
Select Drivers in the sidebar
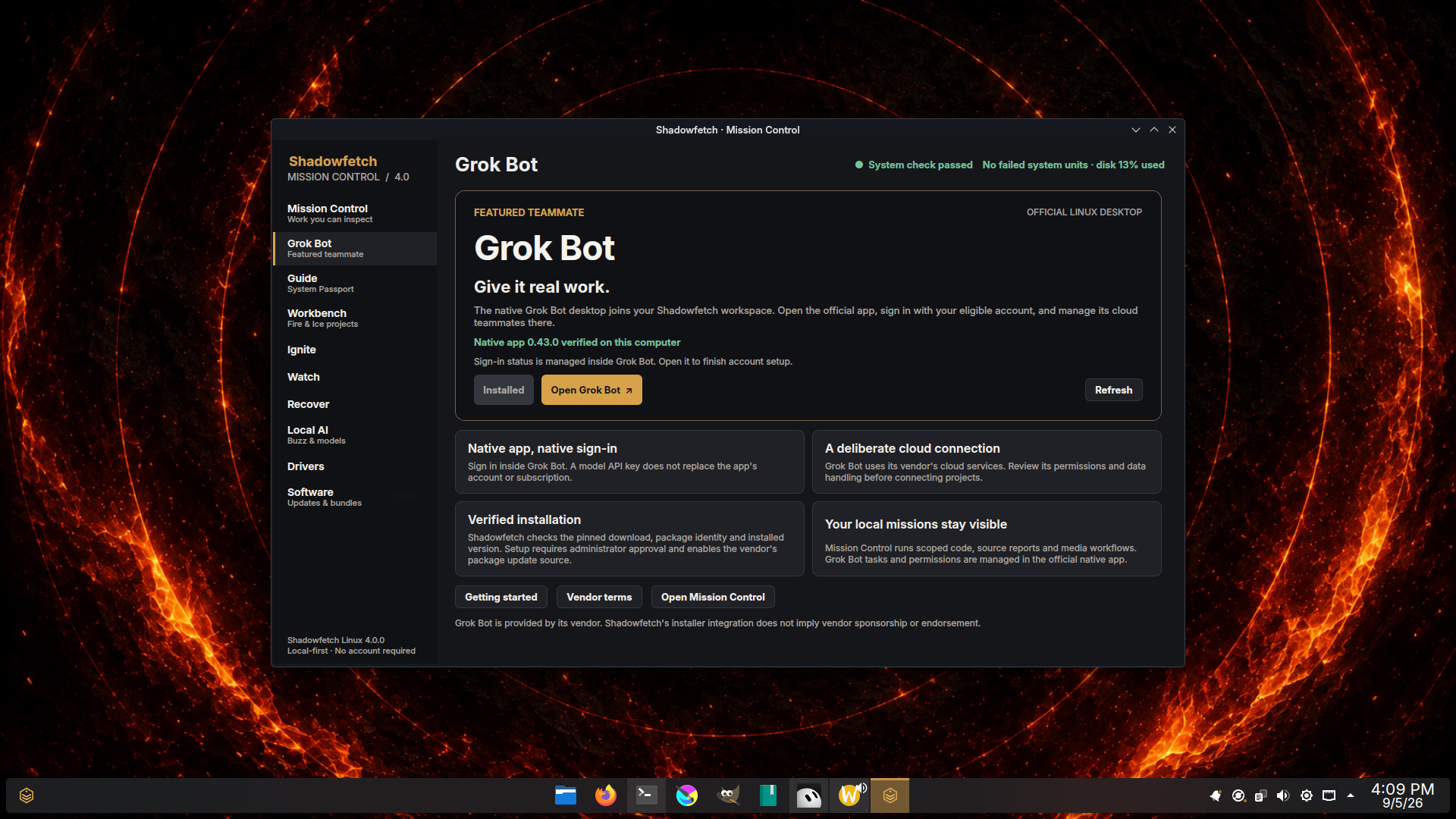click(355, 466)
